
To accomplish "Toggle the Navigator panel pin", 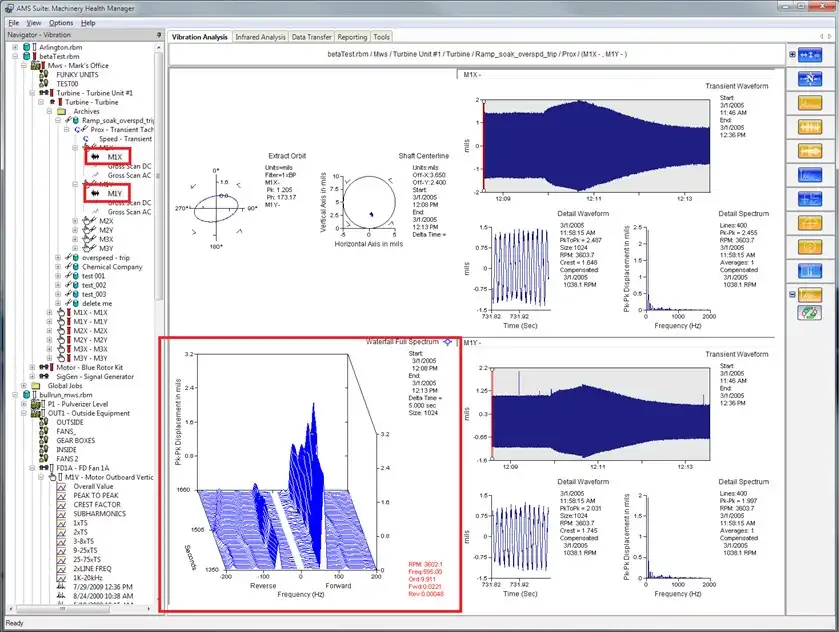I will tap(159, 35).
